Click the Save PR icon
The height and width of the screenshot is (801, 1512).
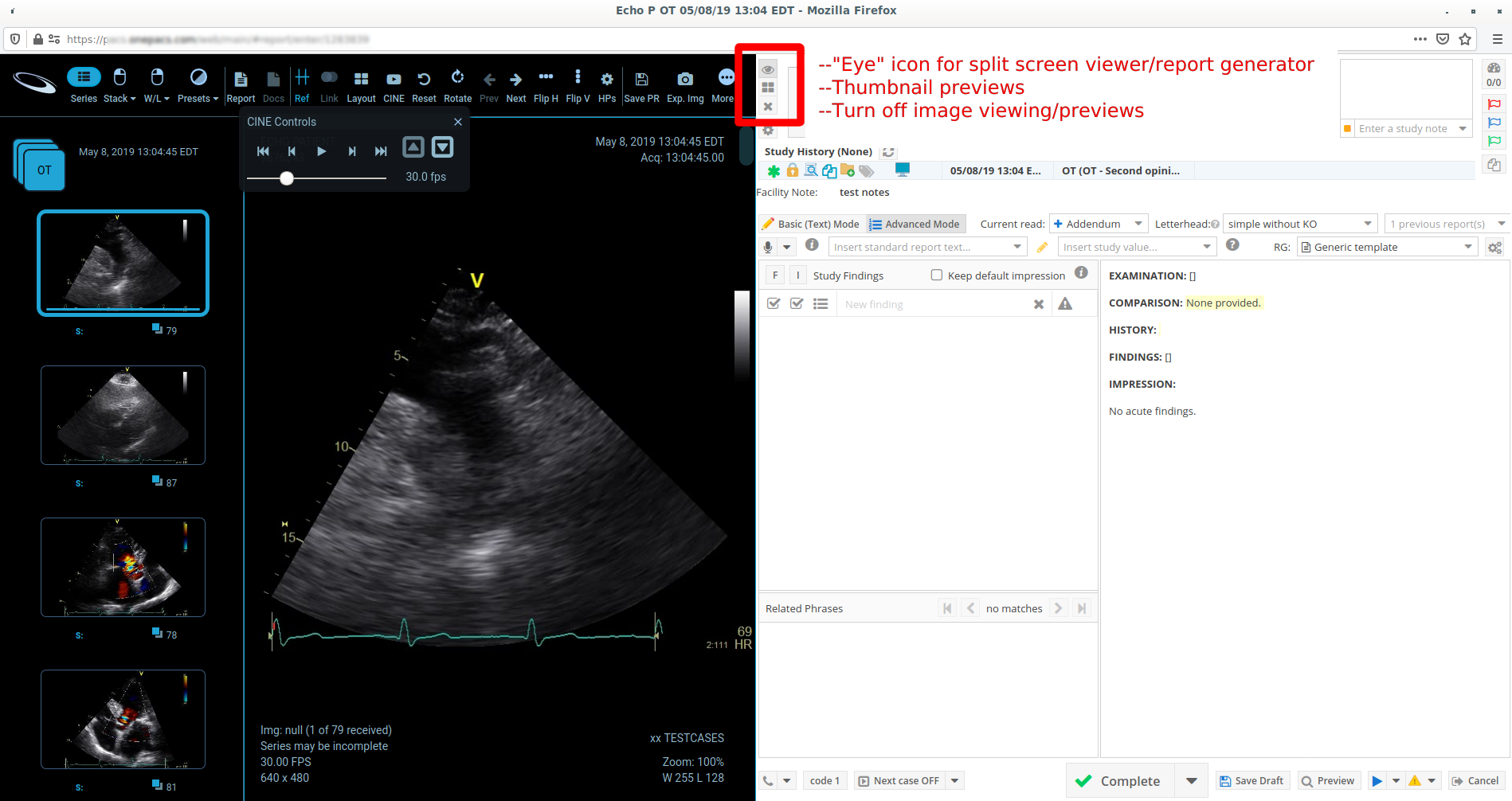[x=641, y=85]
